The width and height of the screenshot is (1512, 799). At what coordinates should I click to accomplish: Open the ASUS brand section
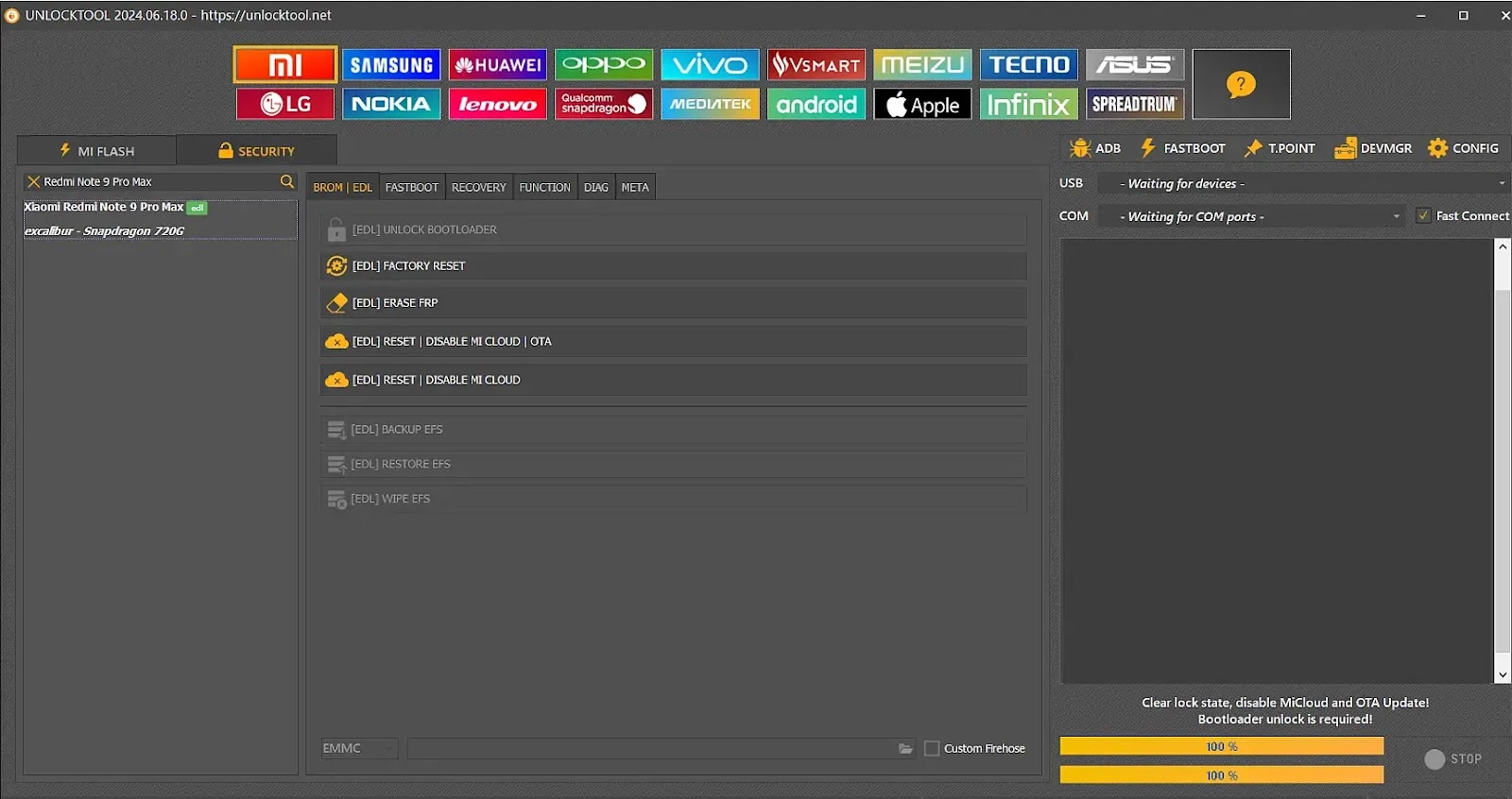1135,64
